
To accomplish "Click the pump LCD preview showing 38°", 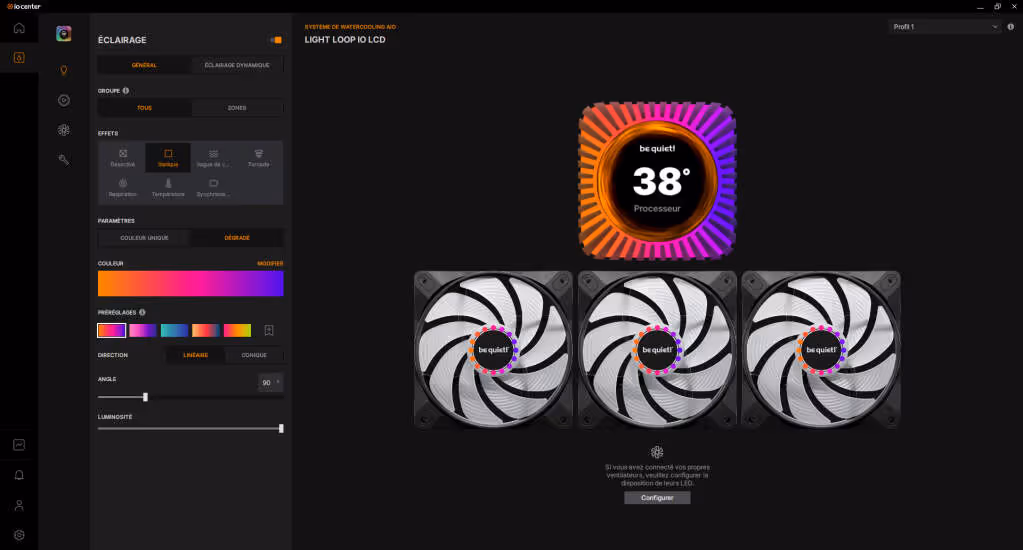I will 657,181.
